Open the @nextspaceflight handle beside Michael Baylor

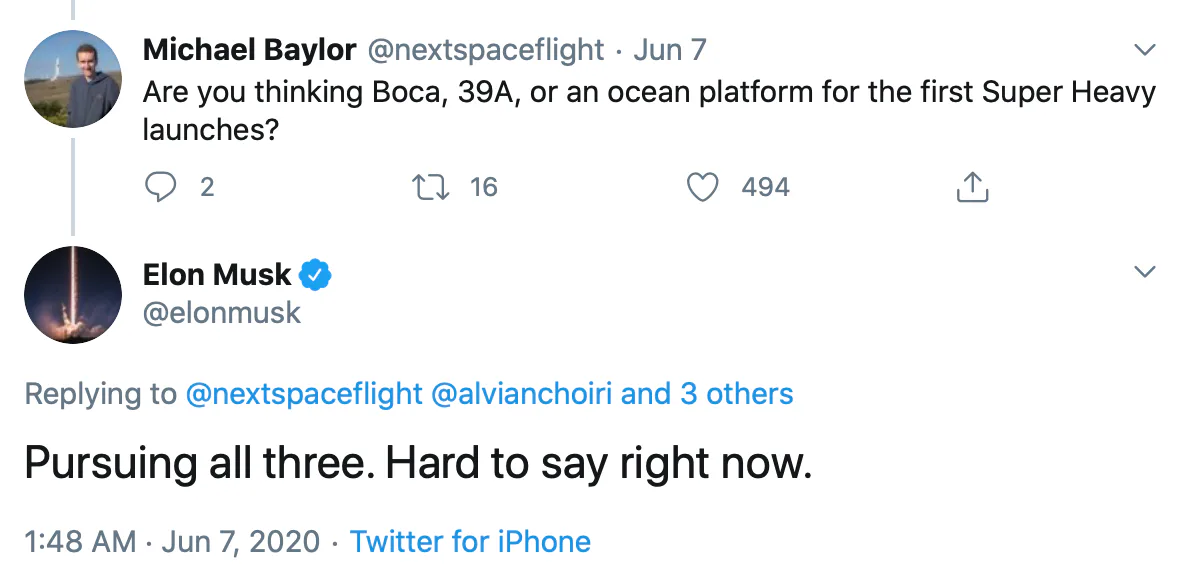click(487, 49)
